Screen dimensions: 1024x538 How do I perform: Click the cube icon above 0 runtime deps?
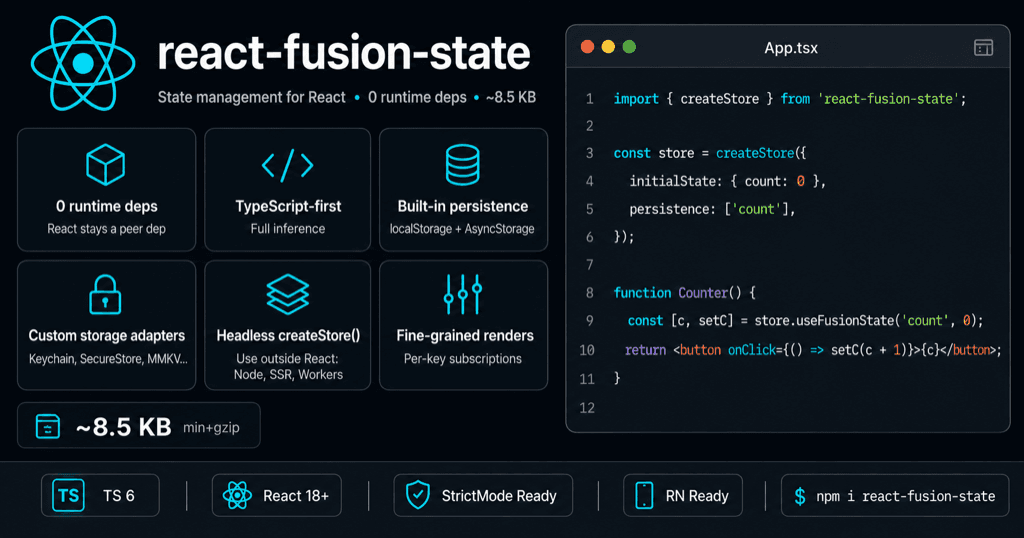click(105, 165)
